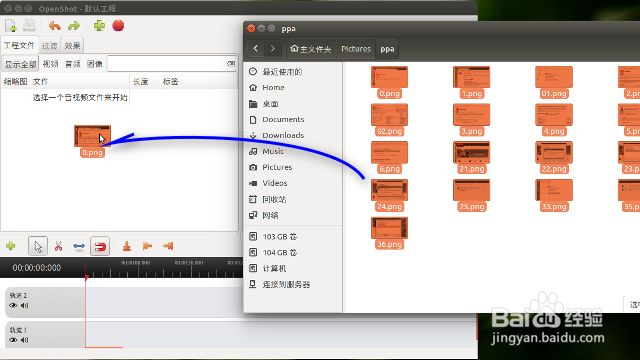Viewport: 640px width, 360px height.
Task: Select the 36.png thumbnail
Action: [389, 228]
